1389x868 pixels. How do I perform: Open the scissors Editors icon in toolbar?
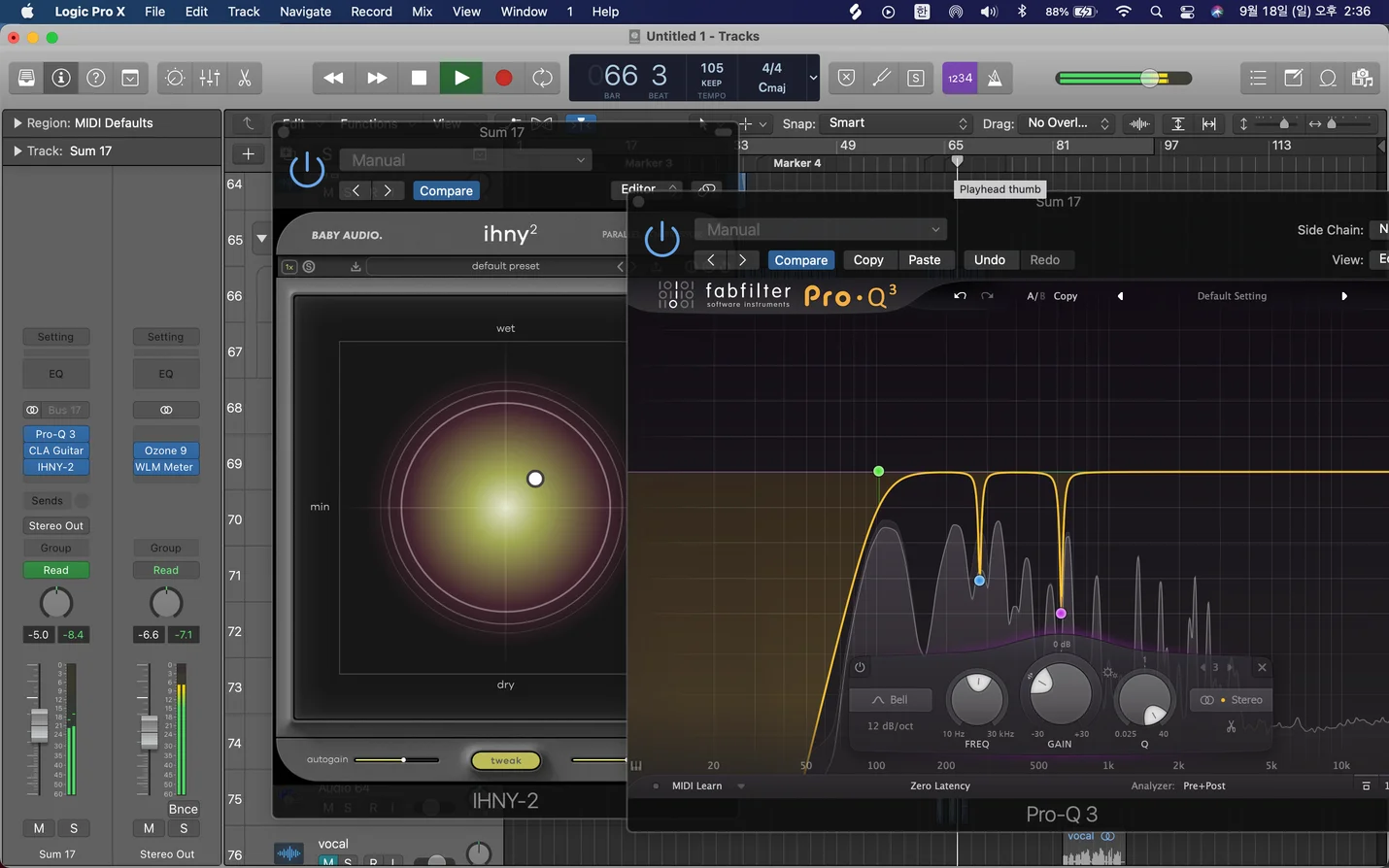(245, 78)
